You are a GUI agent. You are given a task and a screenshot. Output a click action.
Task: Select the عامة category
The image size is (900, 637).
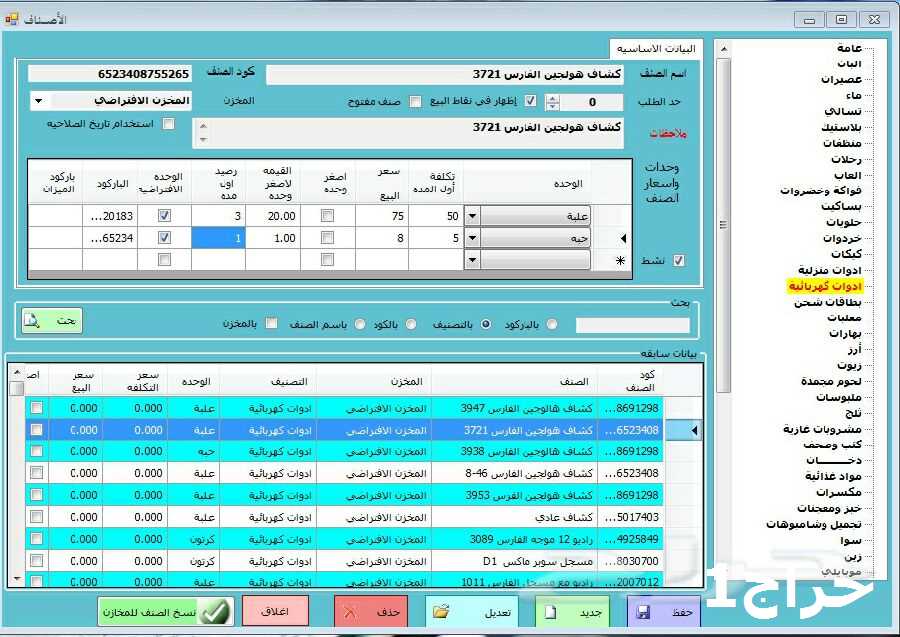[x=849, y=48]
